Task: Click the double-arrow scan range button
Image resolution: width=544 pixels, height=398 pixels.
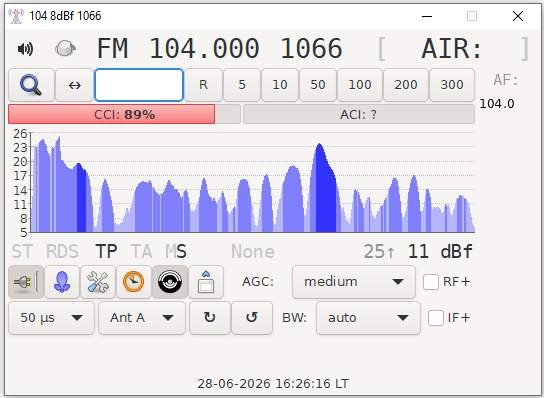Action: pyautogui.click(x=74, y=85)
